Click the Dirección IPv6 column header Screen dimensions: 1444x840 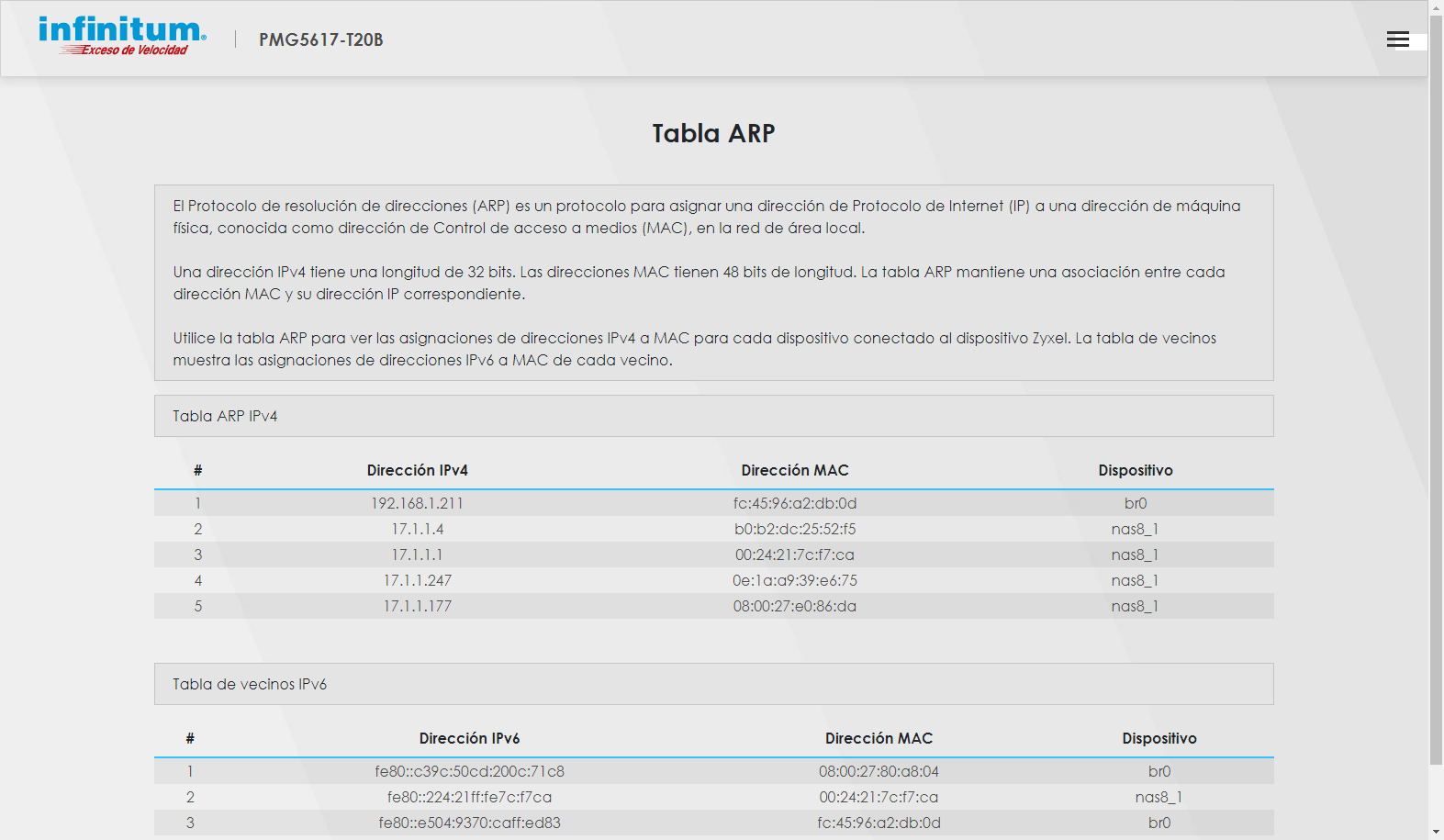tap(469, 738)
